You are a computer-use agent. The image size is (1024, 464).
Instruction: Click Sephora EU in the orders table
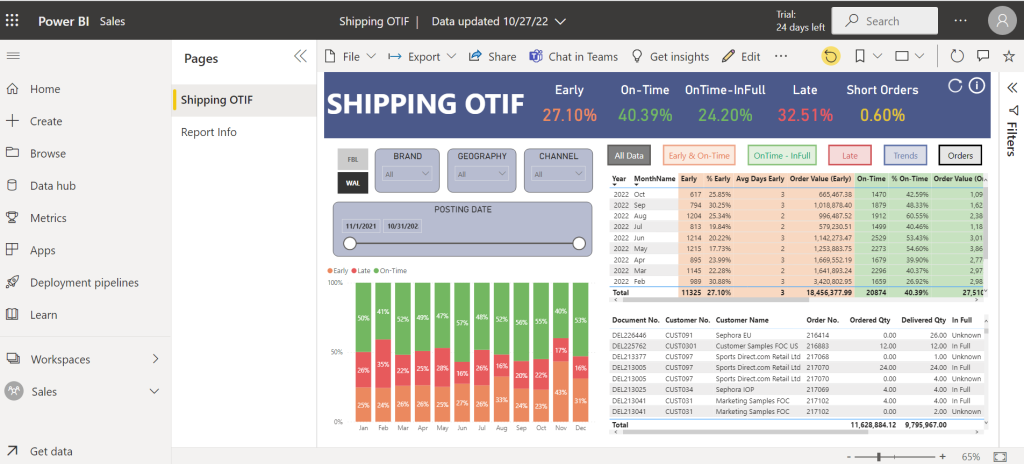pyautogui.click(x=733, y=335)
